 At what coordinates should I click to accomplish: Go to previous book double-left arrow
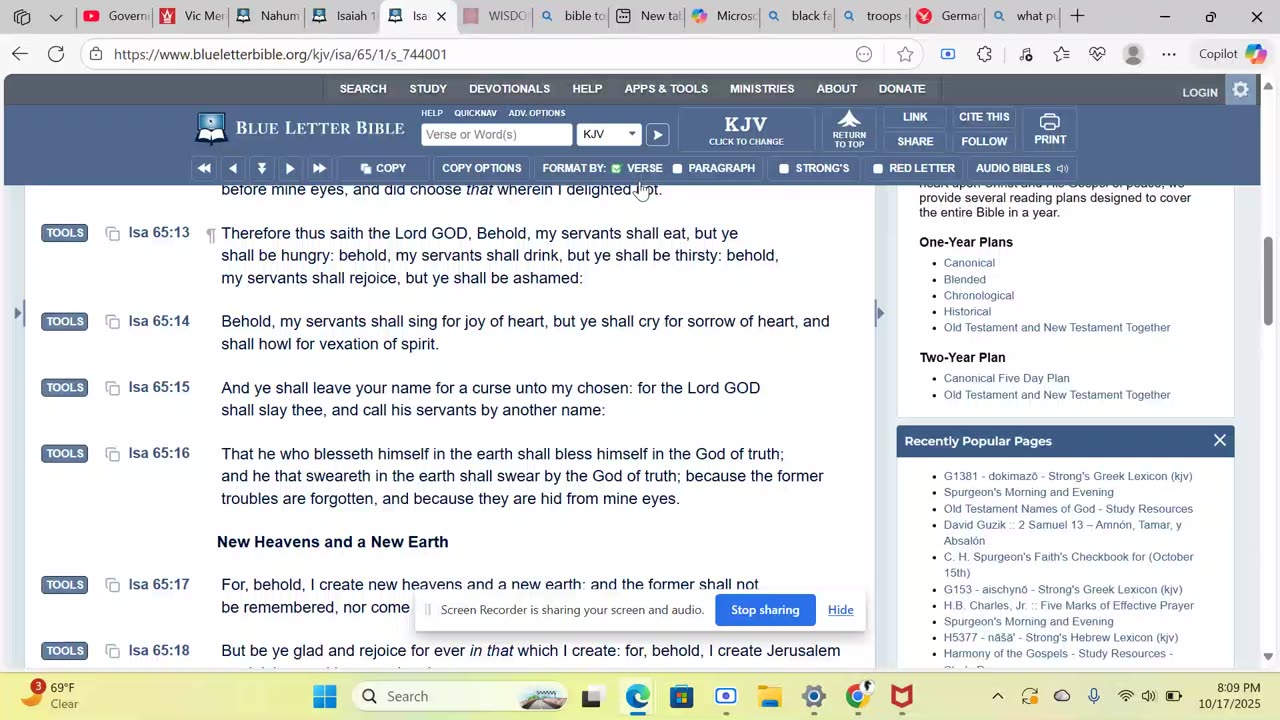(x=204, y=168)
